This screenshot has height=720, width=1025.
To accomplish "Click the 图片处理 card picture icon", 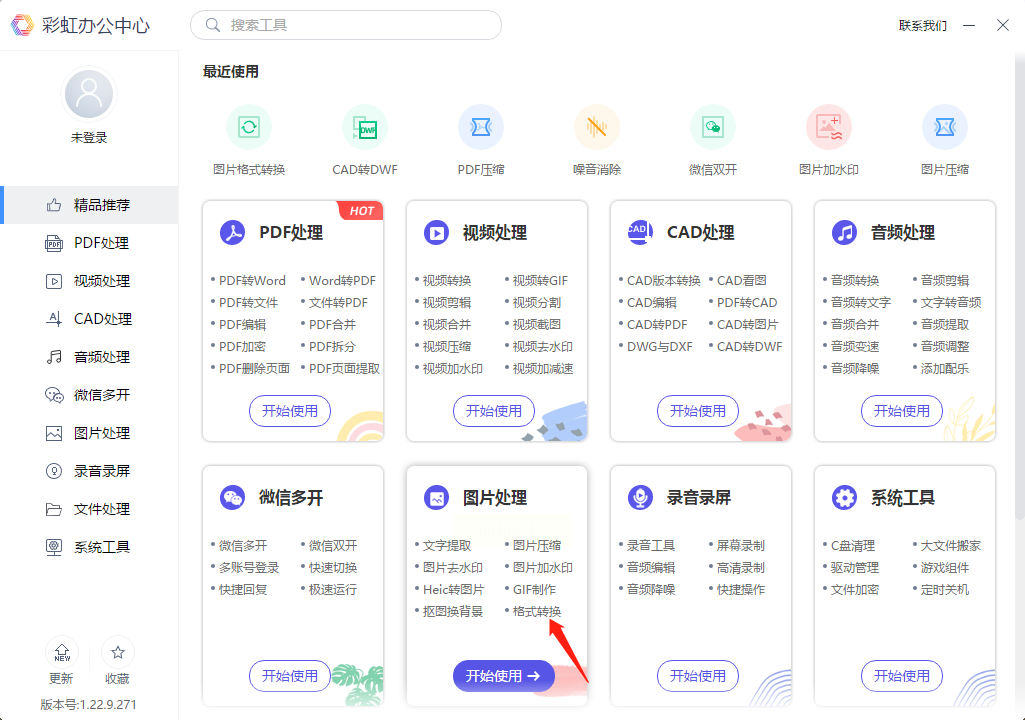I will click(x=436, y=498).
